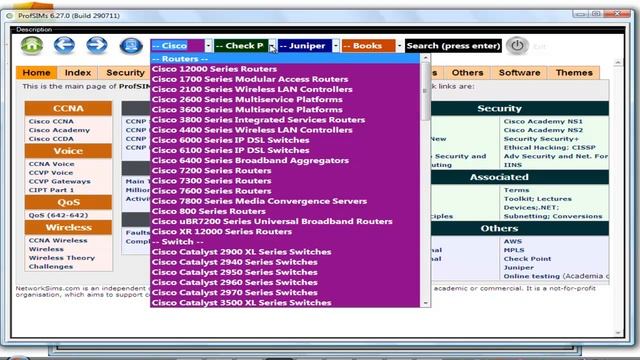Switch to the Software tab
Viewport: 640px width, 360px height.
pos(520,73)
